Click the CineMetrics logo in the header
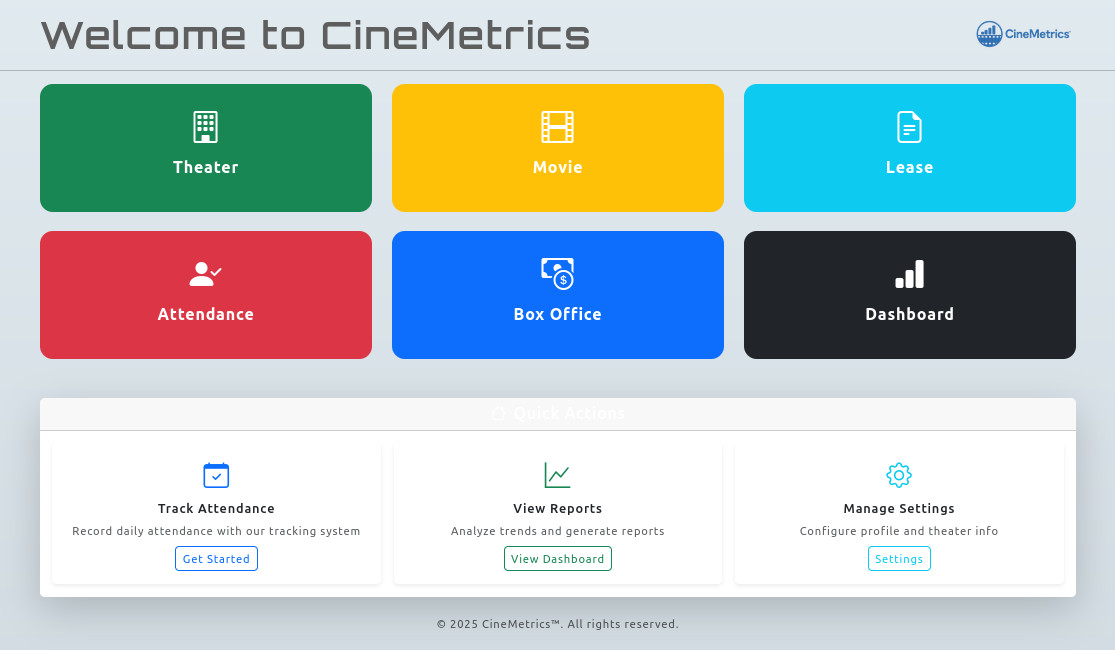The image size is (1115, 650). (1022, 33)
